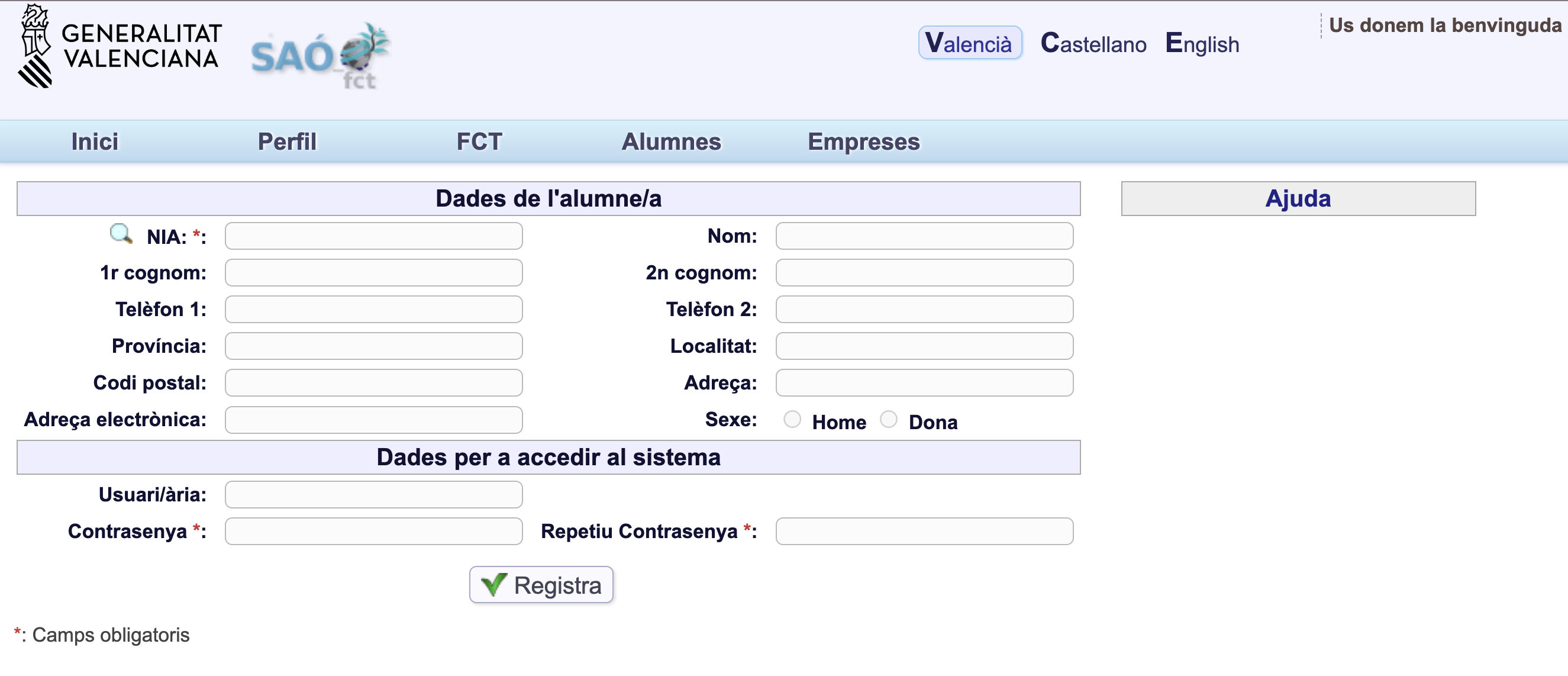Click into the Nom text field
Screen dimensions: 1568x676
924,236
